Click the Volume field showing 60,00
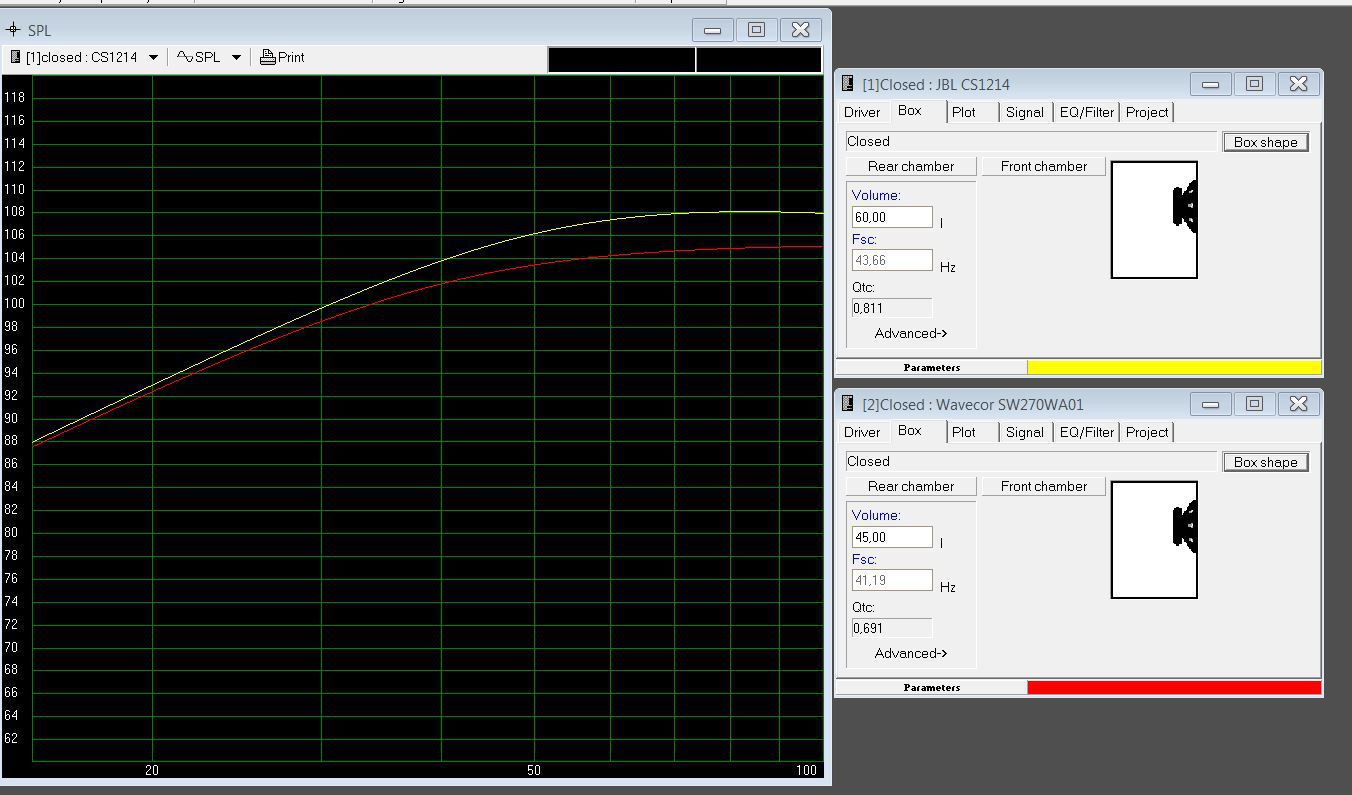Screen dimensions: 1352x795 pyautogui.click(x=892, y=217)
